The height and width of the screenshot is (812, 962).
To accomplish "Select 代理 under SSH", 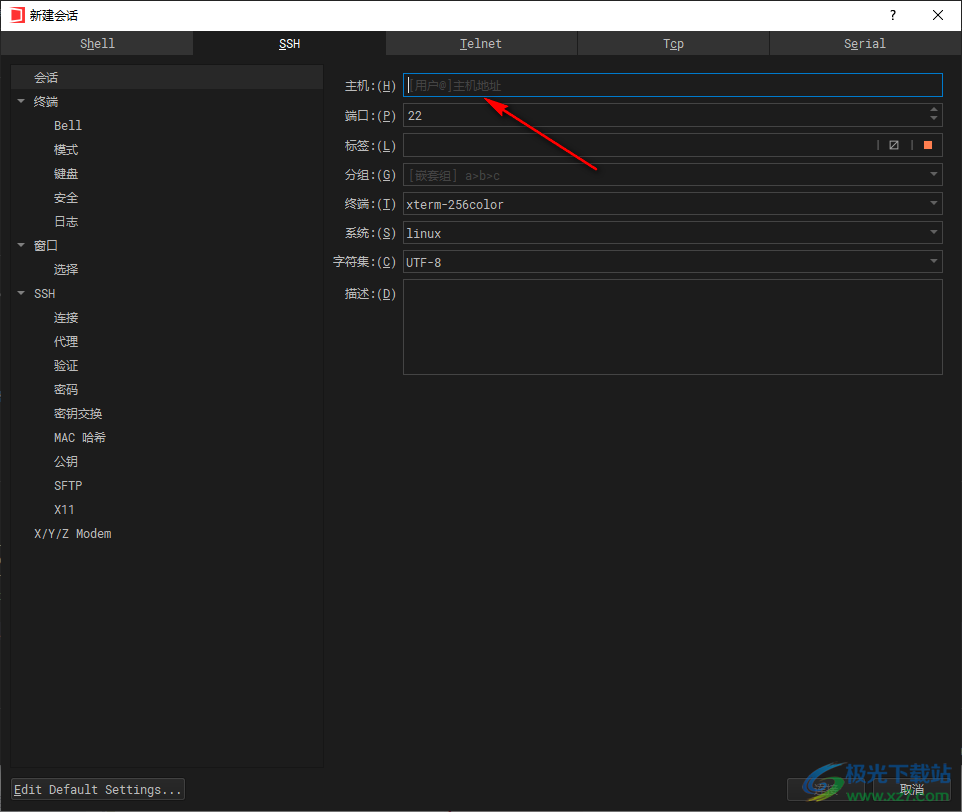I will click(x=66, y=342).
